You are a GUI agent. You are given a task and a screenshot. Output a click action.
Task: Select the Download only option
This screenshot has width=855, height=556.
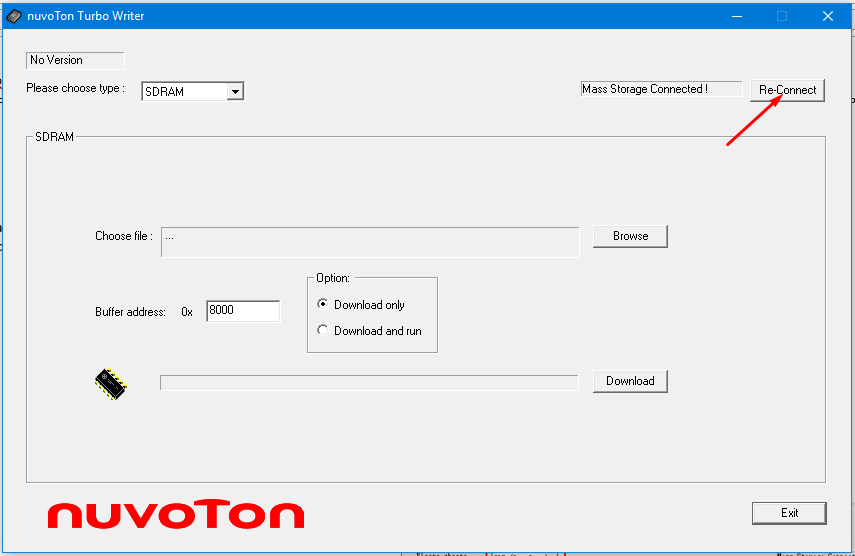pyautogui.click(x=322, y=304)
